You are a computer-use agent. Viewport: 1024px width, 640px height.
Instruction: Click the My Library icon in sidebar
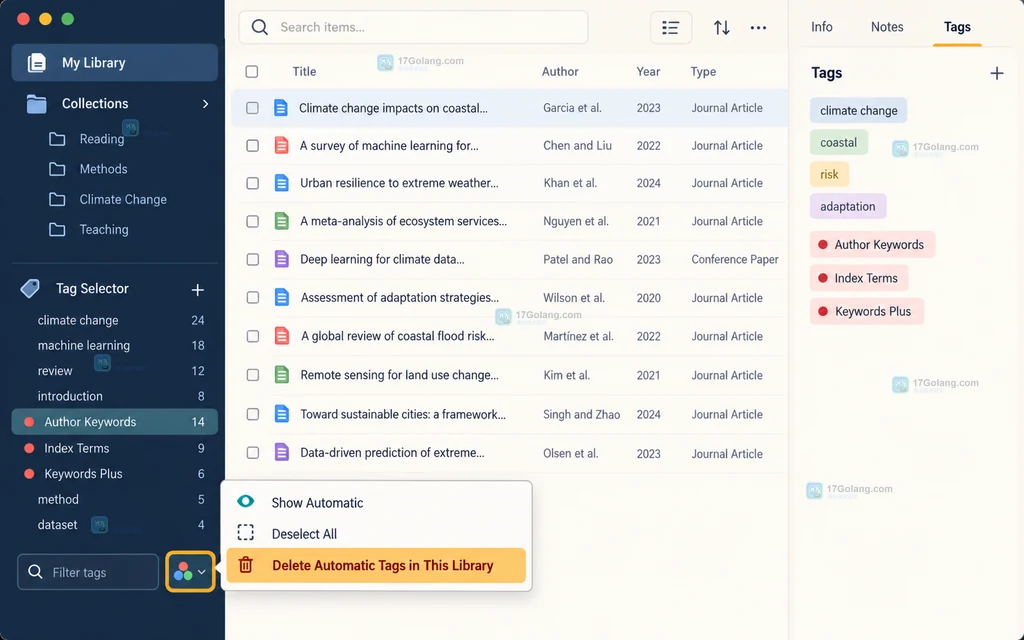pyautogui.click(x=37, y=63)
